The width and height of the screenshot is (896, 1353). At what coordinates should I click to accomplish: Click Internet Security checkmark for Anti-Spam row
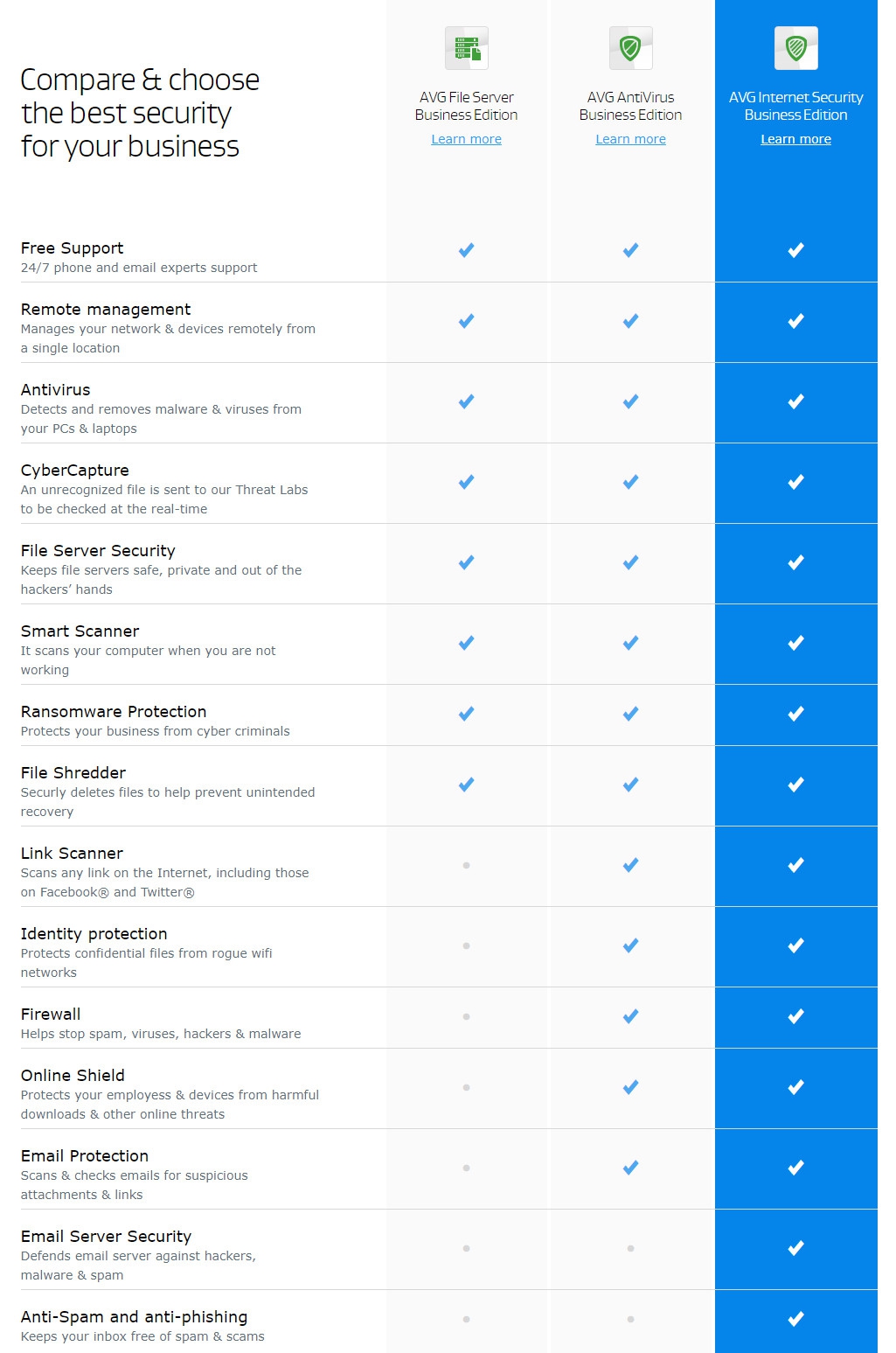tap(795, 1319)
